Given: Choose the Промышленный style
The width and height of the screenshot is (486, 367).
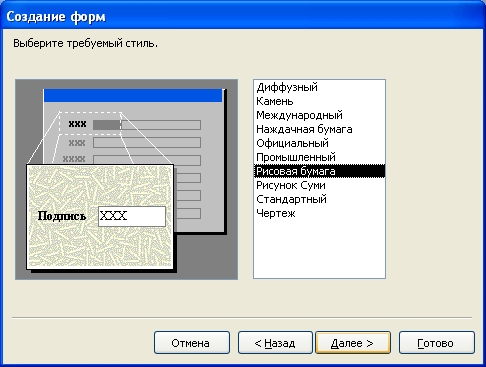Looking at the screenshot, I should click(x=319, y=157).
